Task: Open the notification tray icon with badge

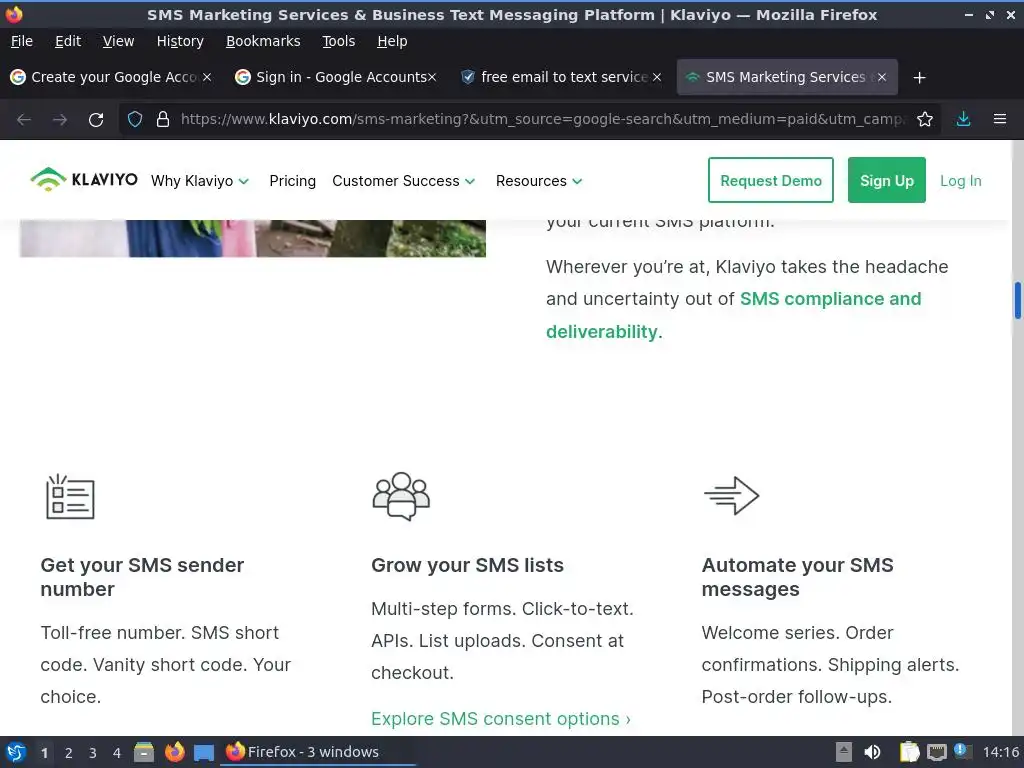Action: coord(962,751)
